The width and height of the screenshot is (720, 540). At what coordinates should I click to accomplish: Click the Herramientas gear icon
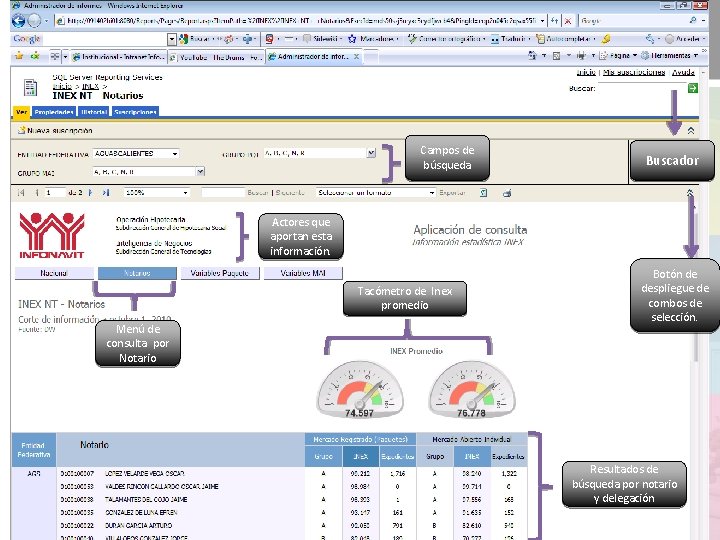point(645,56)
